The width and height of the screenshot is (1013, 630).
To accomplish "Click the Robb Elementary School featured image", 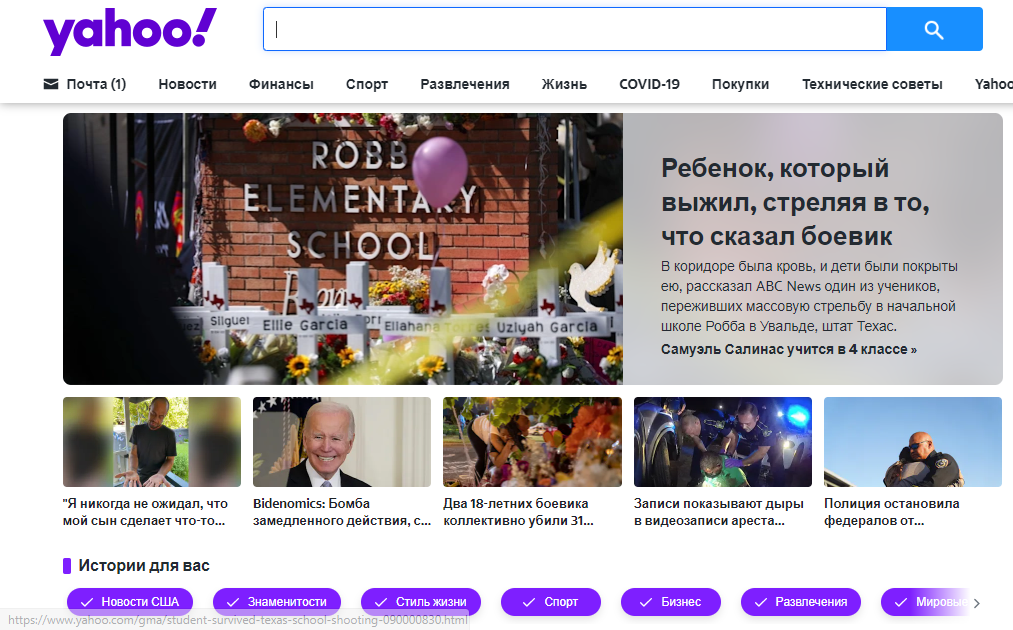I will tap(343, 248).
